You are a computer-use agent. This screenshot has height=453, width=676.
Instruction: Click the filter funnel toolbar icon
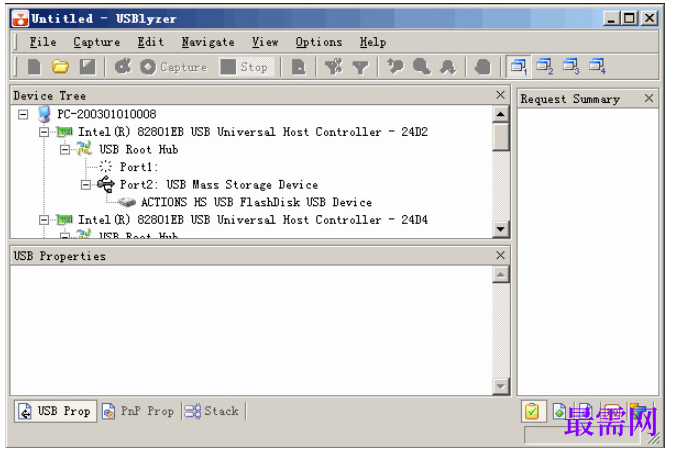(360, 67)
